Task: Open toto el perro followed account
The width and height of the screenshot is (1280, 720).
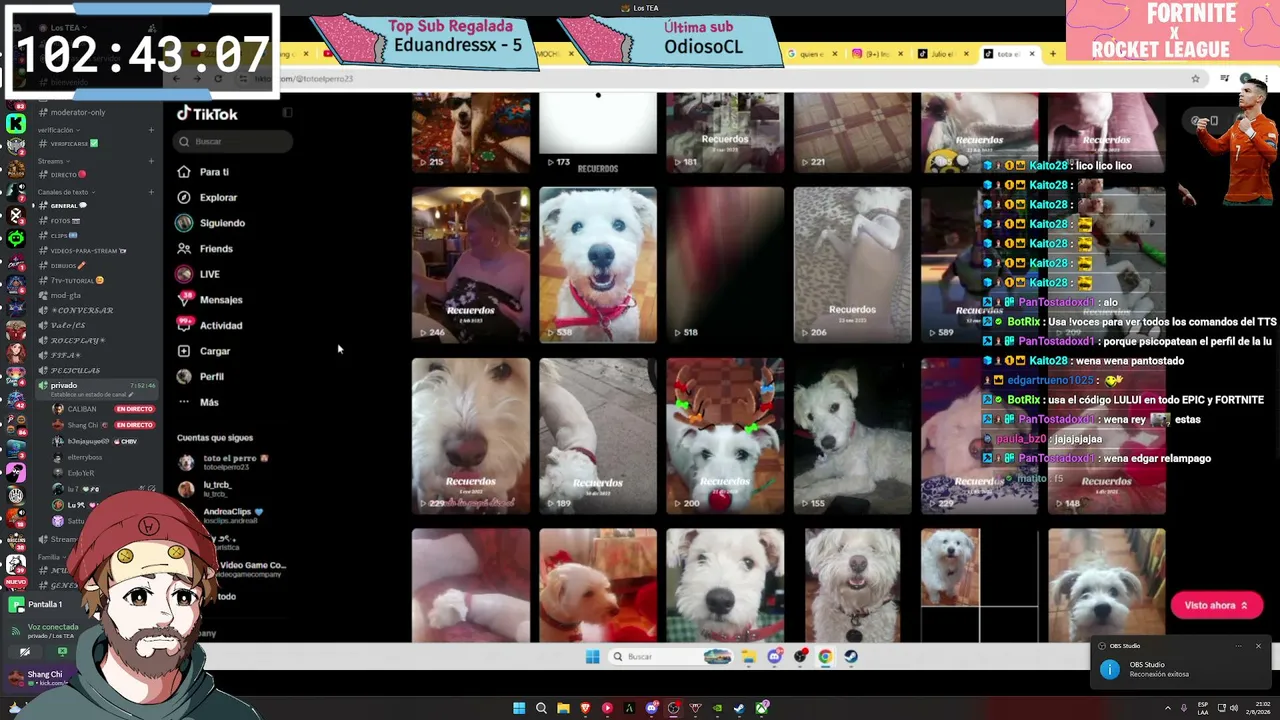Action: tap(224, 462)
